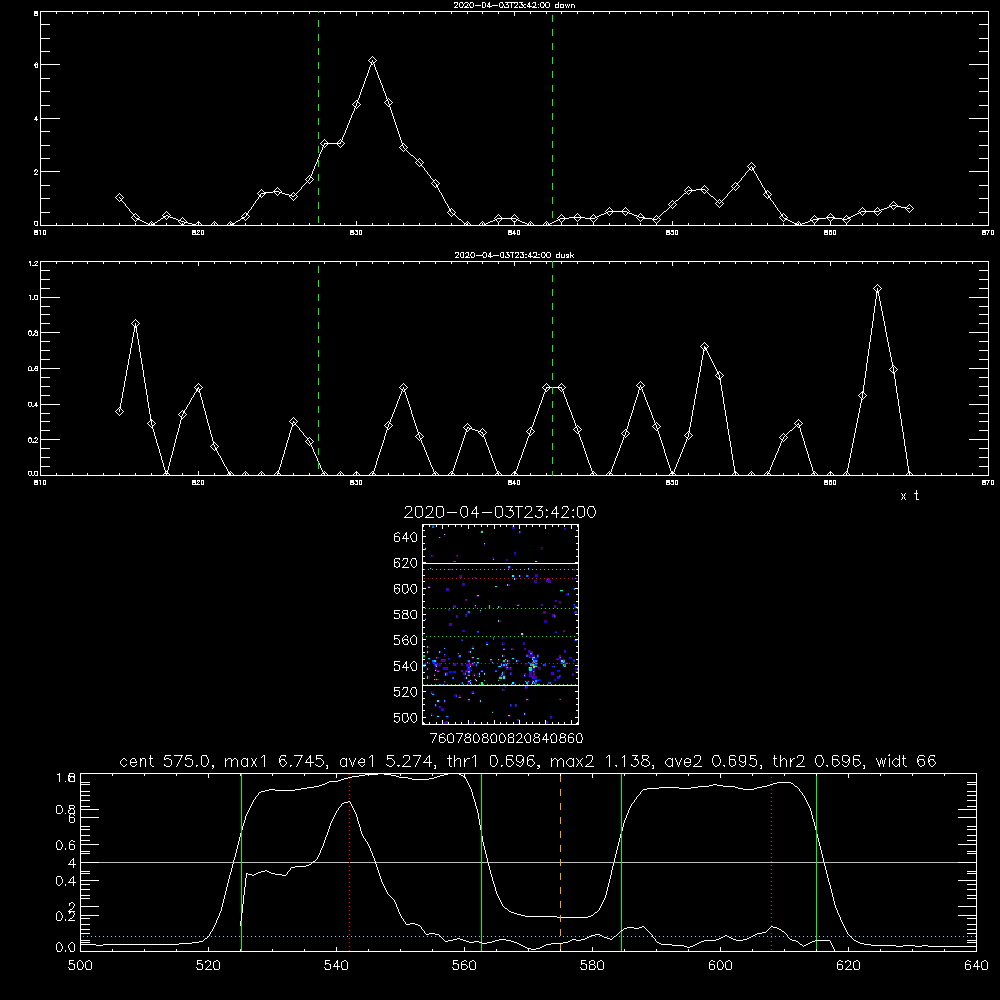Click the '500' label on bottom plot x-axis
This screenshot has width=1000, height=1000.
[80, 966]
